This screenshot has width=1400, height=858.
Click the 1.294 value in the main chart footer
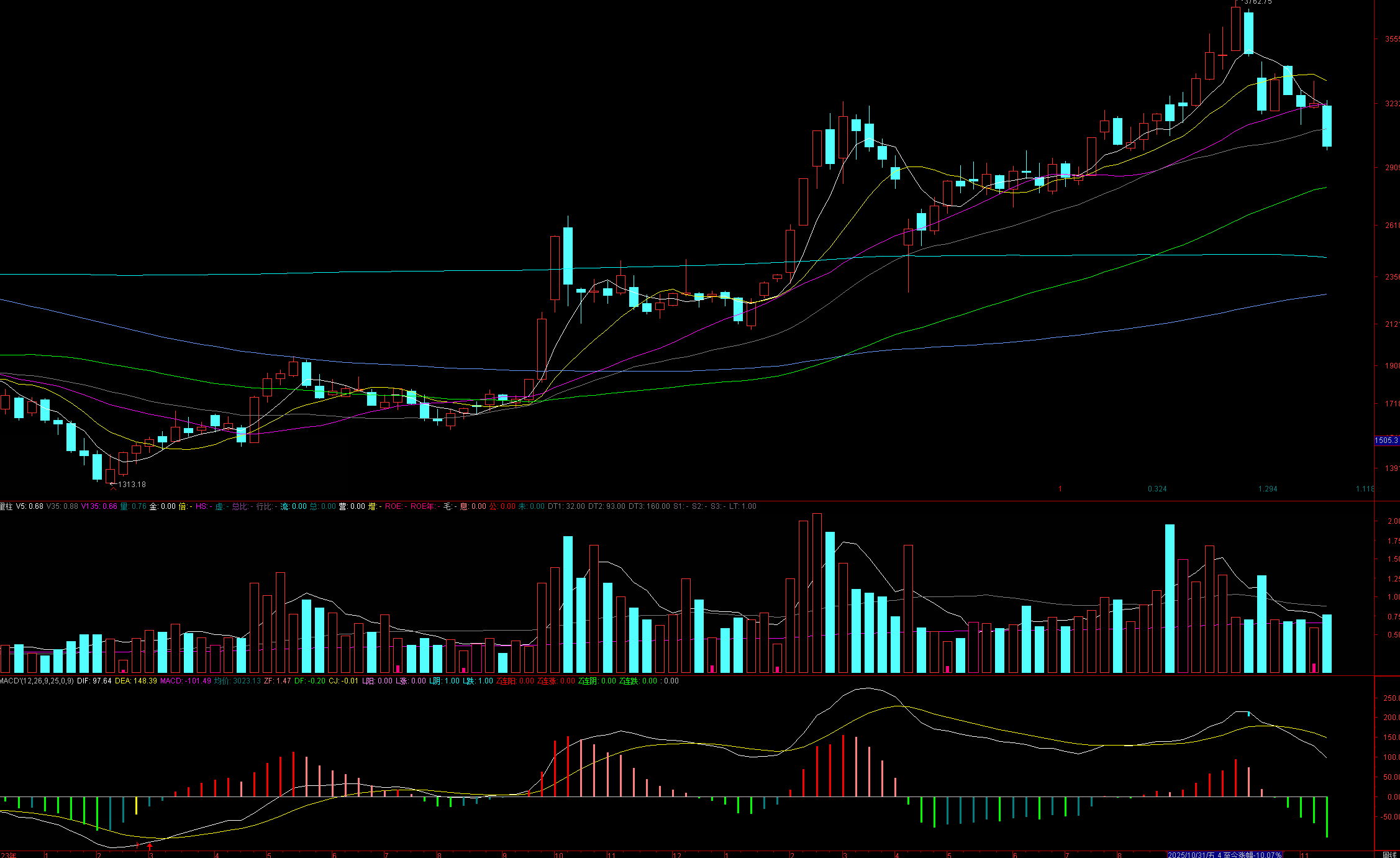(x=1267, y=489)
